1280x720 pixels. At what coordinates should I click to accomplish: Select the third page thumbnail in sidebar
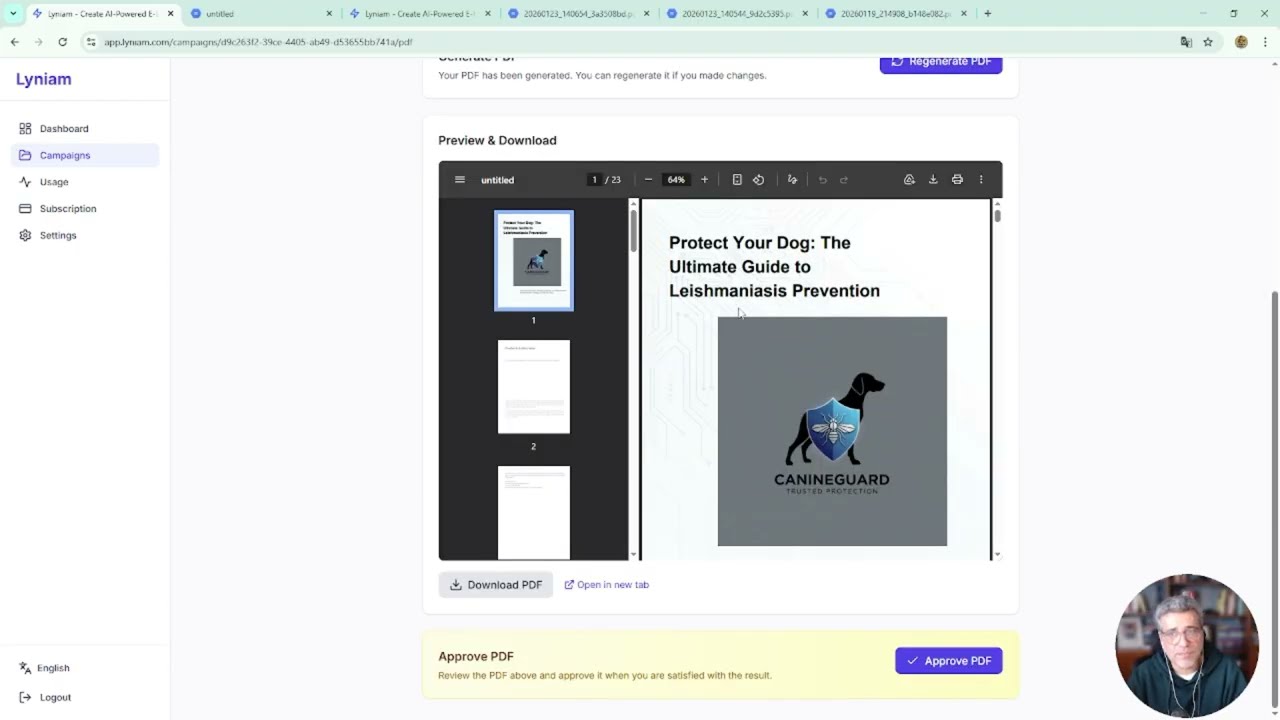pyautogui.click(x=534, y=513)
